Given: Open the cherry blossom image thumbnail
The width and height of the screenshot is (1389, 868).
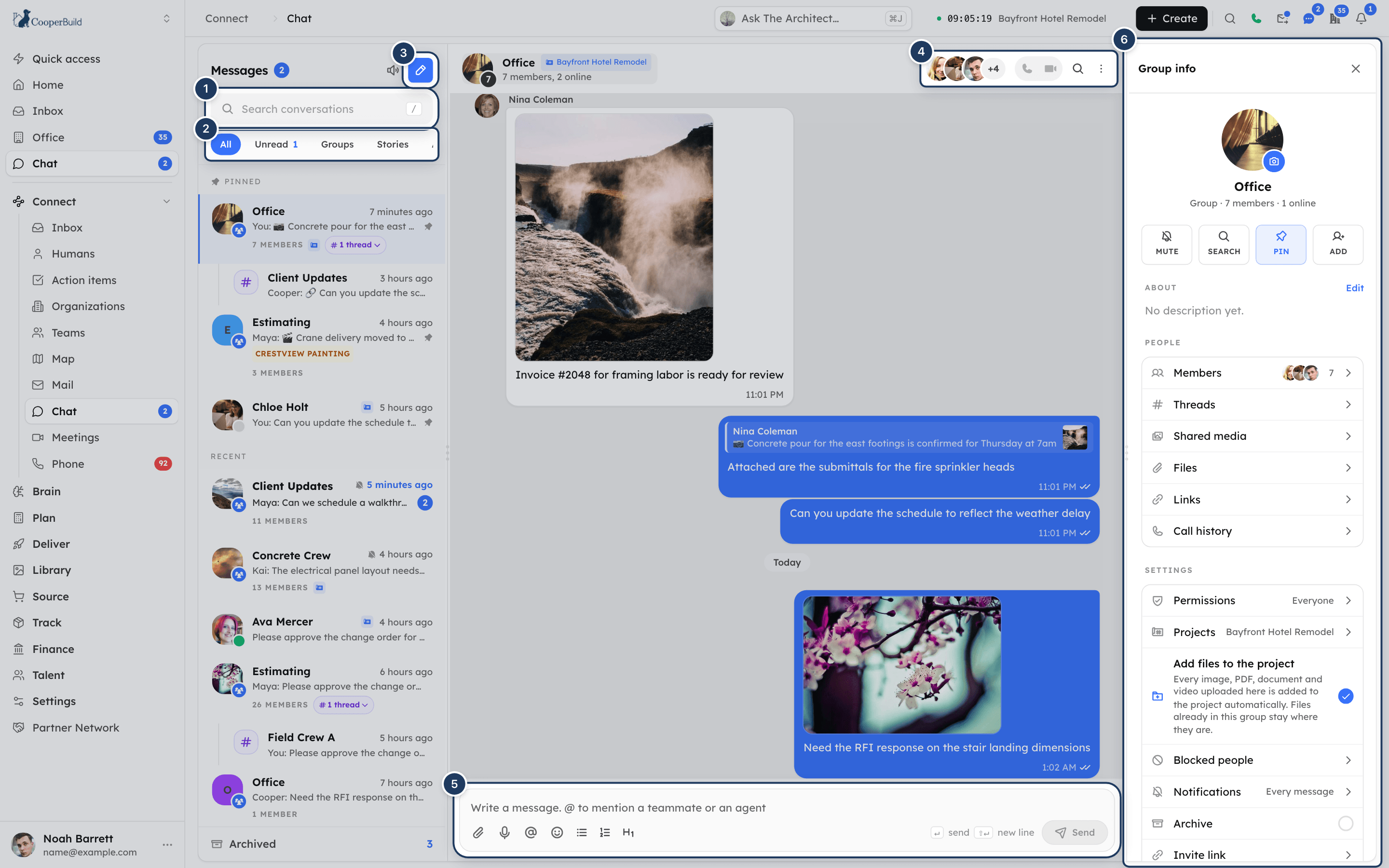Looking at the screenshot, I should coord(901,665).
